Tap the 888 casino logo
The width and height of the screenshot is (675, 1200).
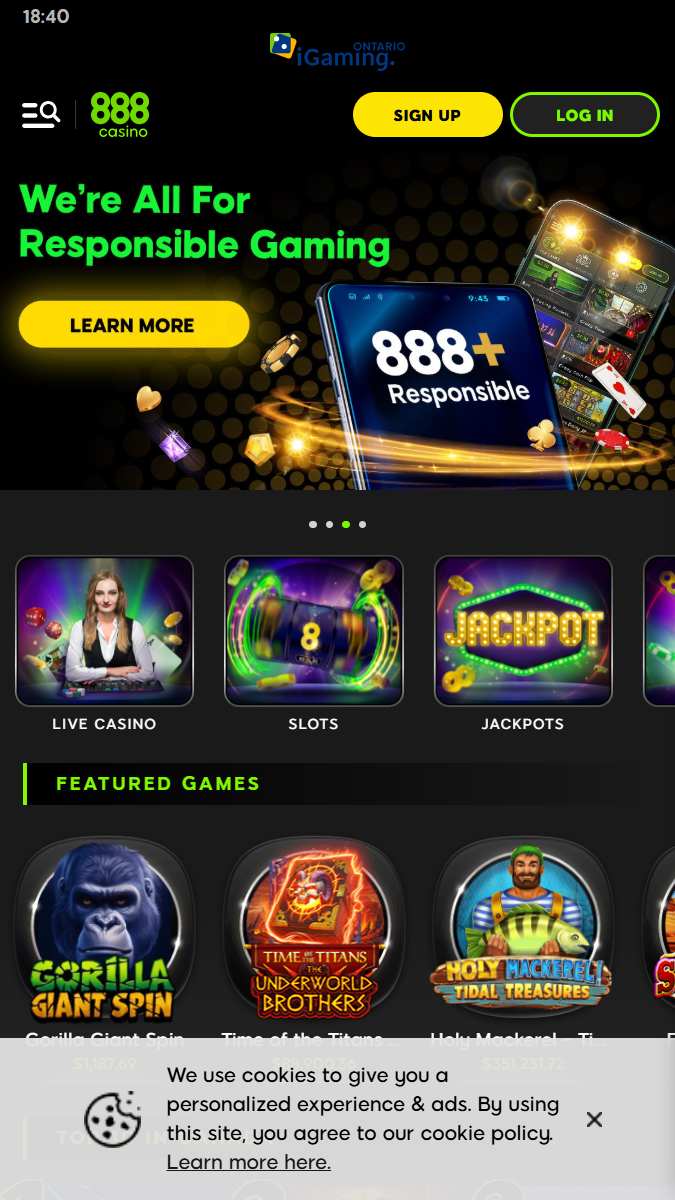[120, 115]
